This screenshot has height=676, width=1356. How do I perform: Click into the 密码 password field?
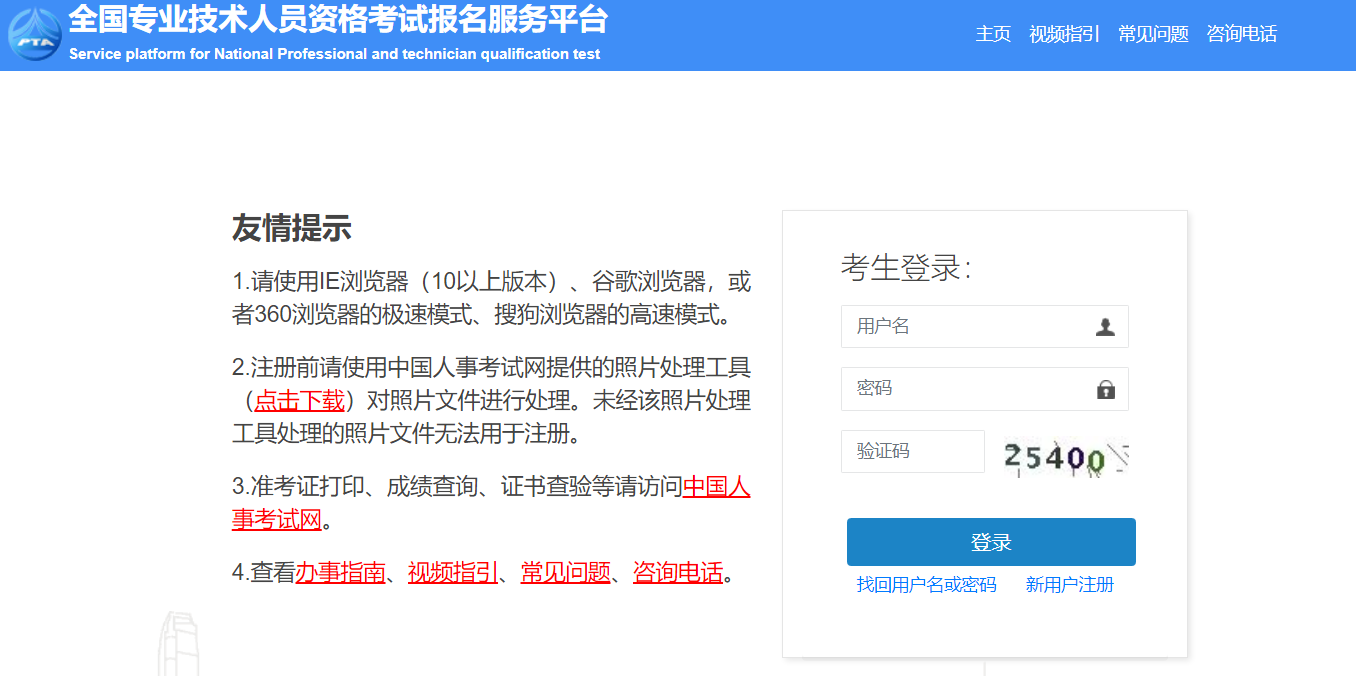[x=965, y=389]
